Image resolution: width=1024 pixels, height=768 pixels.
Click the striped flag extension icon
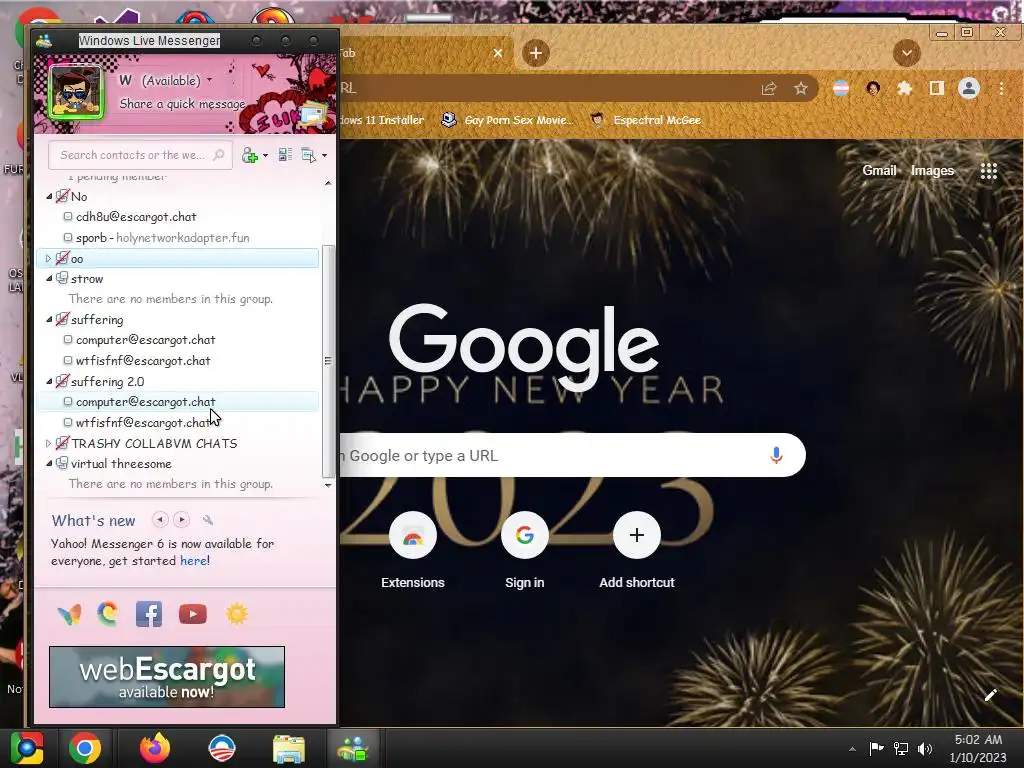pos(841,88)
